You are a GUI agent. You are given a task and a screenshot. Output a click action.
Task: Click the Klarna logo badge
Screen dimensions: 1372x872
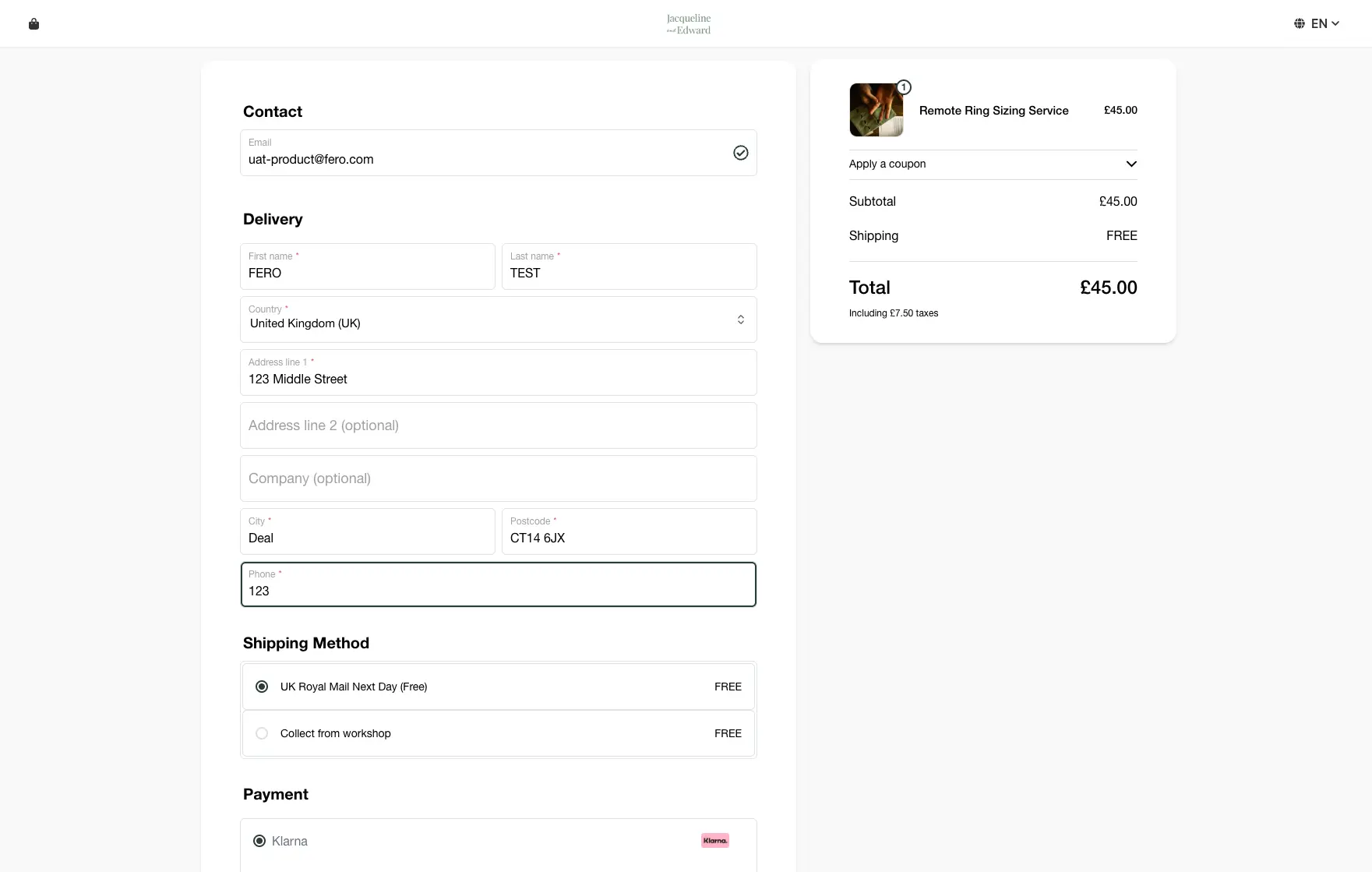pos(714,840)
